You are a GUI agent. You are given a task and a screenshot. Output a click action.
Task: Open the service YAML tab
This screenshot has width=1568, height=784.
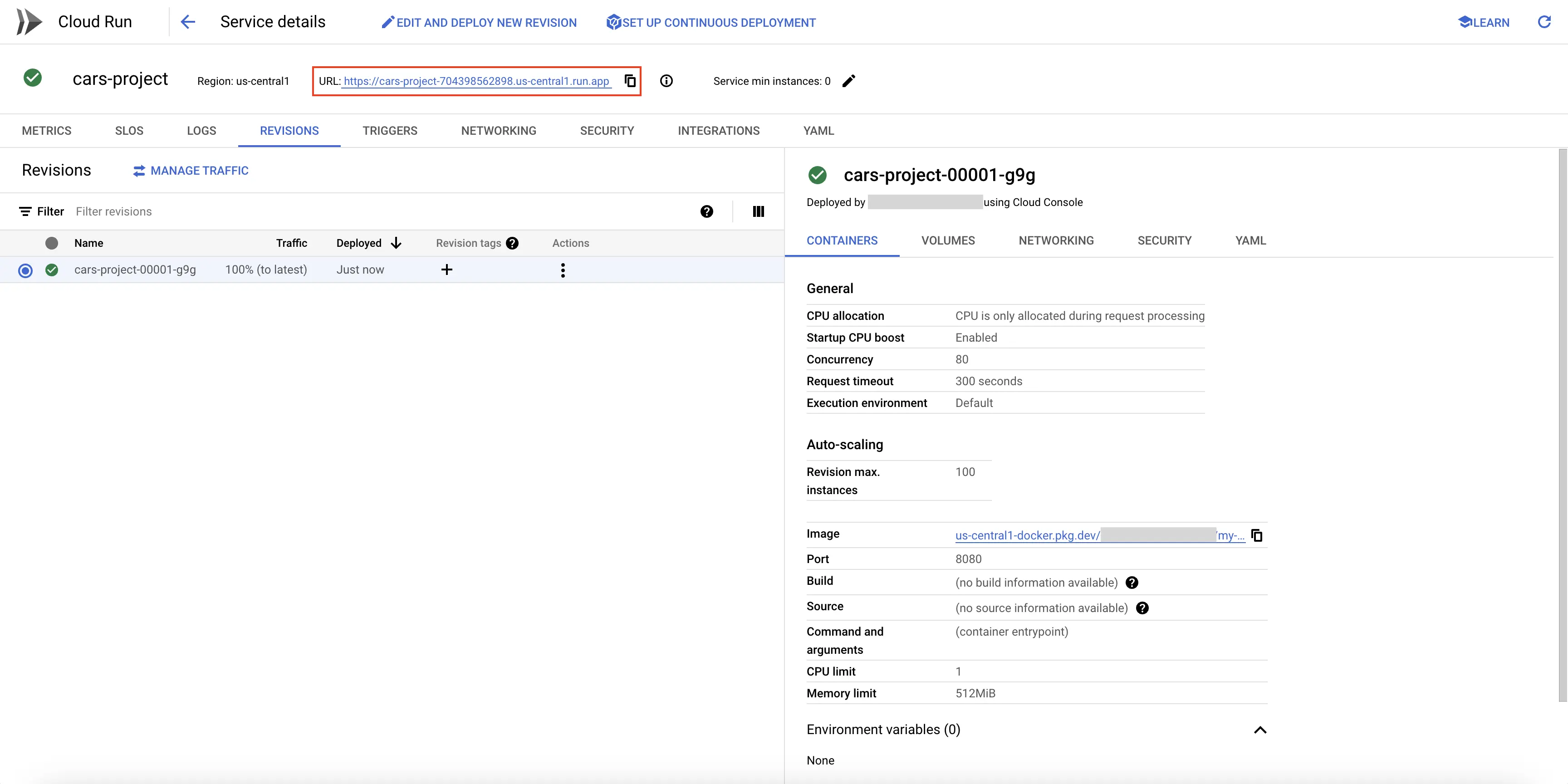point(818,131)
